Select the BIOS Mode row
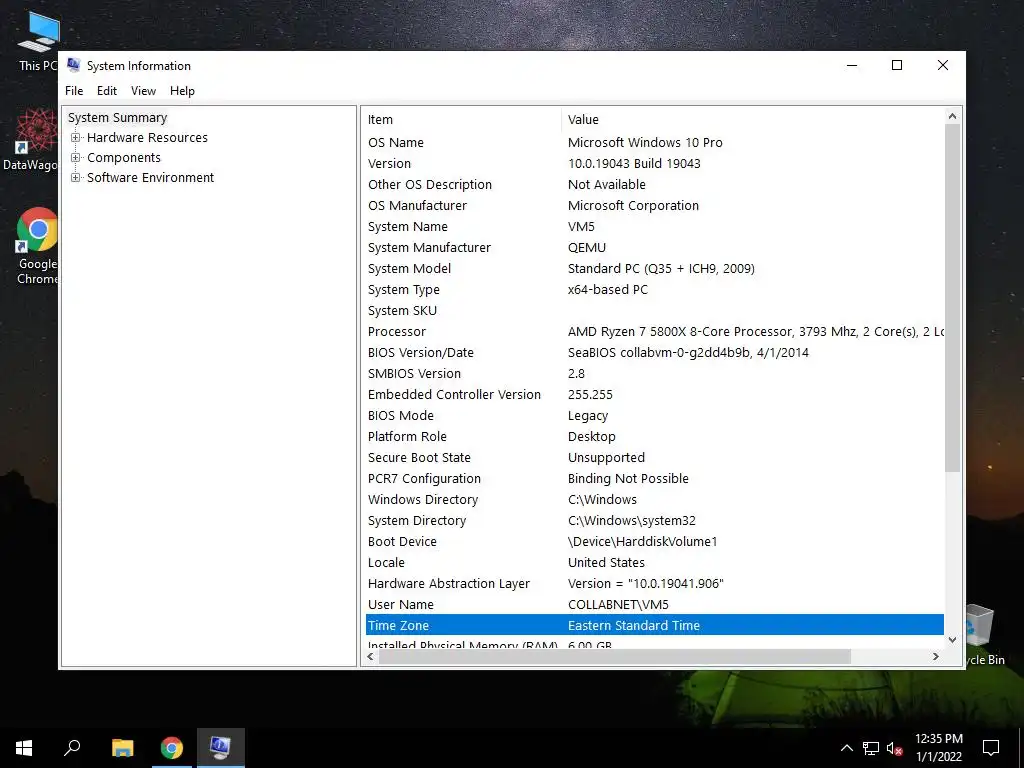Screen dimensions: 1024x768 tap(654, 415)
